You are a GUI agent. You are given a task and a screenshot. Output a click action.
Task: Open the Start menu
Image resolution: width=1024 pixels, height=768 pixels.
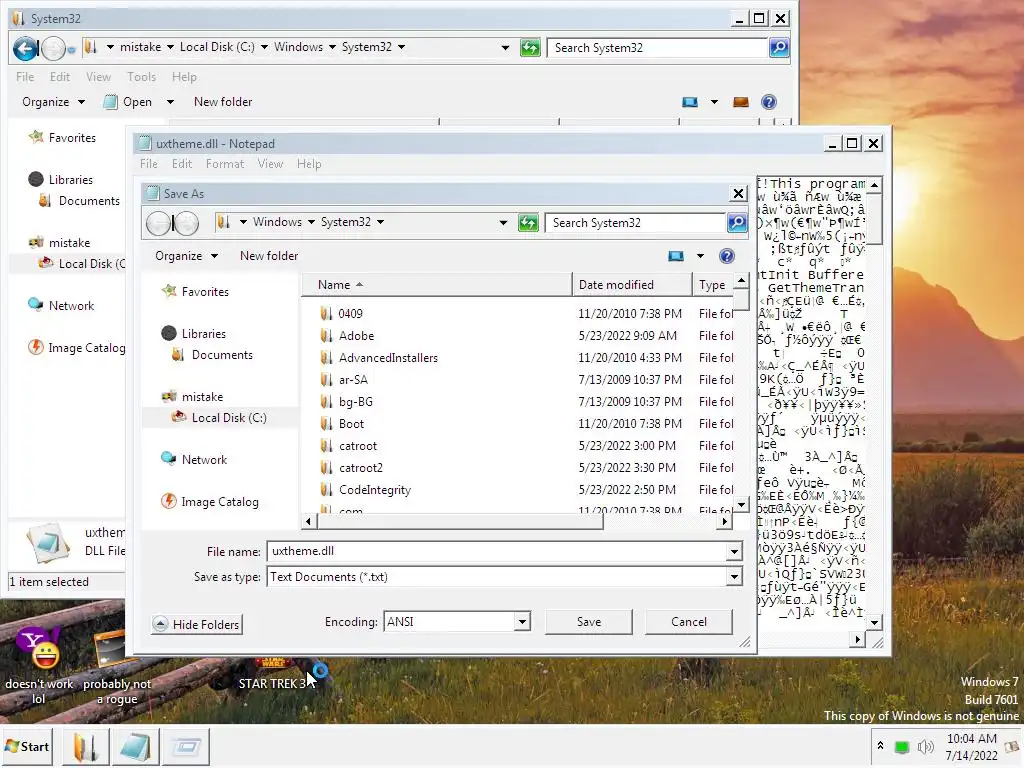(x=27, y=746)
